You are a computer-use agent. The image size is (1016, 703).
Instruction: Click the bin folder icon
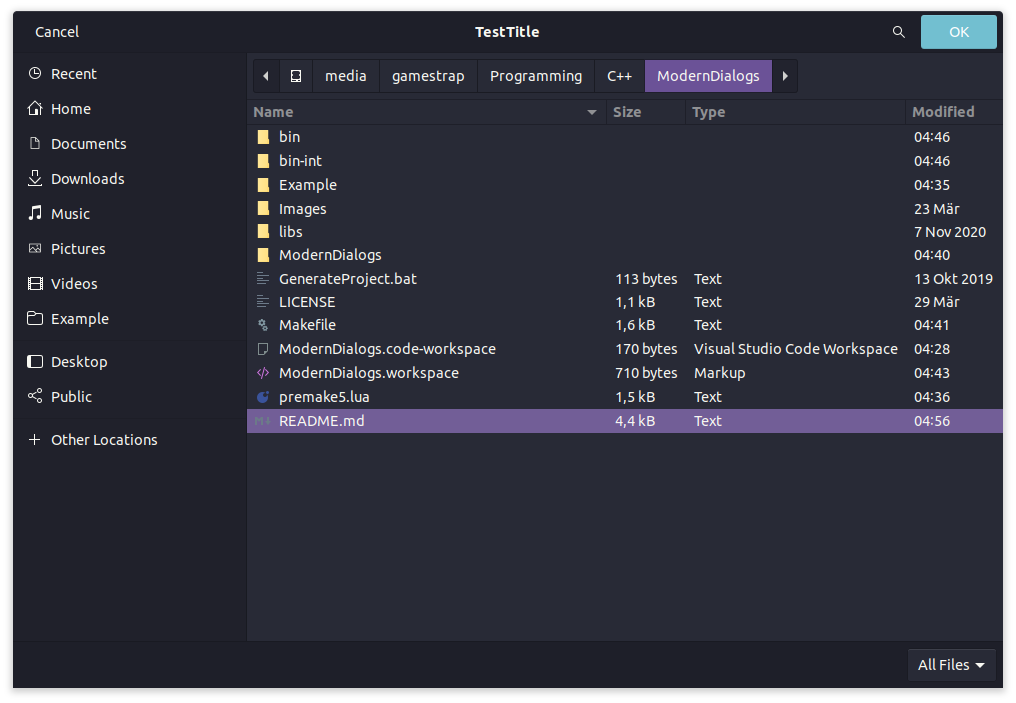pyautogui.click(x=263, y=137)
